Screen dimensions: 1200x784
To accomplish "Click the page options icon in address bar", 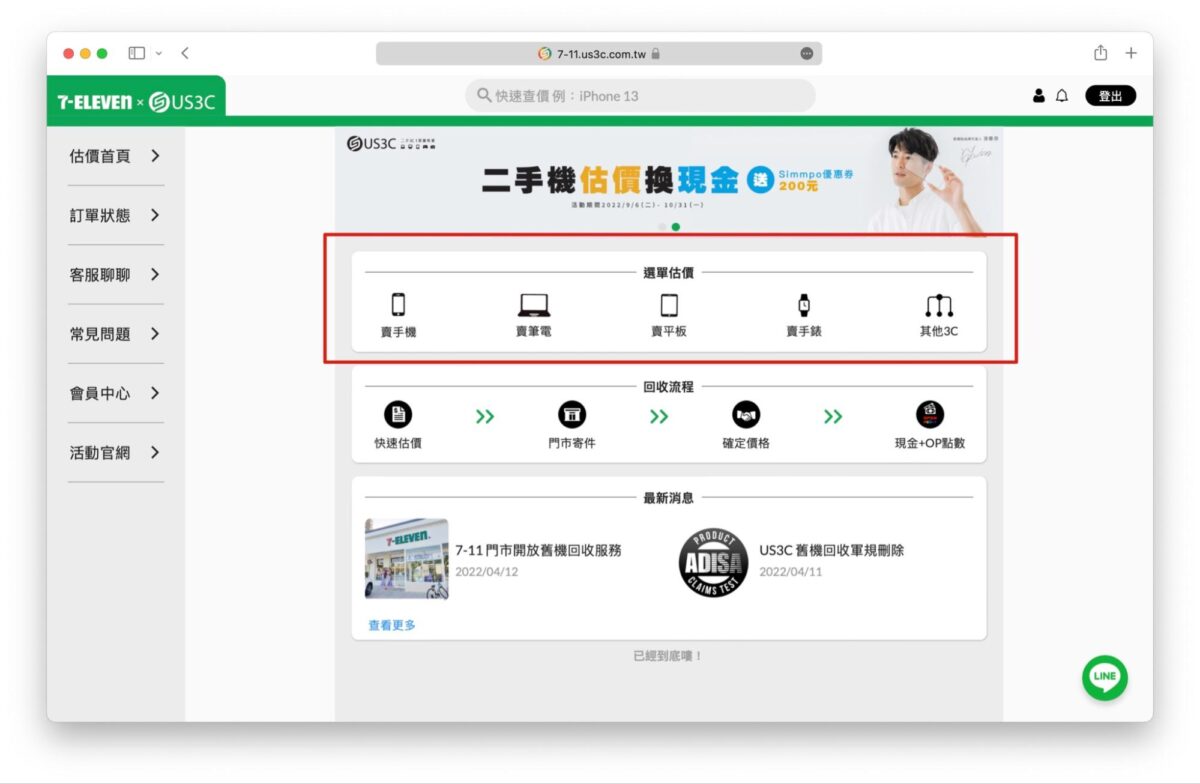I will (x=807, y=54).
